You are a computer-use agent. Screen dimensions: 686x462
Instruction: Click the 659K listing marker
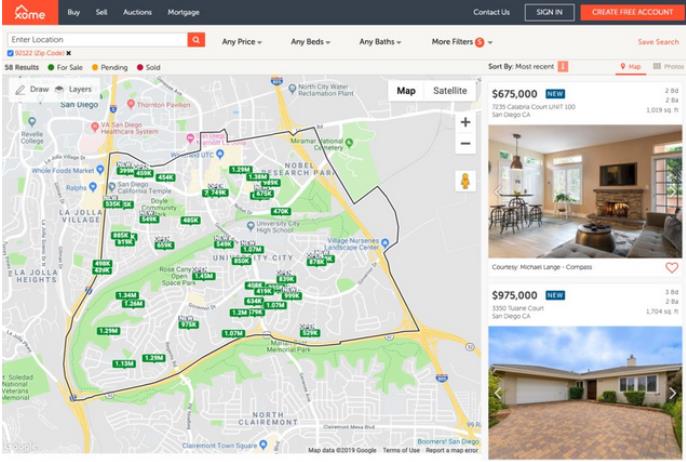click(x=164, y=245)
